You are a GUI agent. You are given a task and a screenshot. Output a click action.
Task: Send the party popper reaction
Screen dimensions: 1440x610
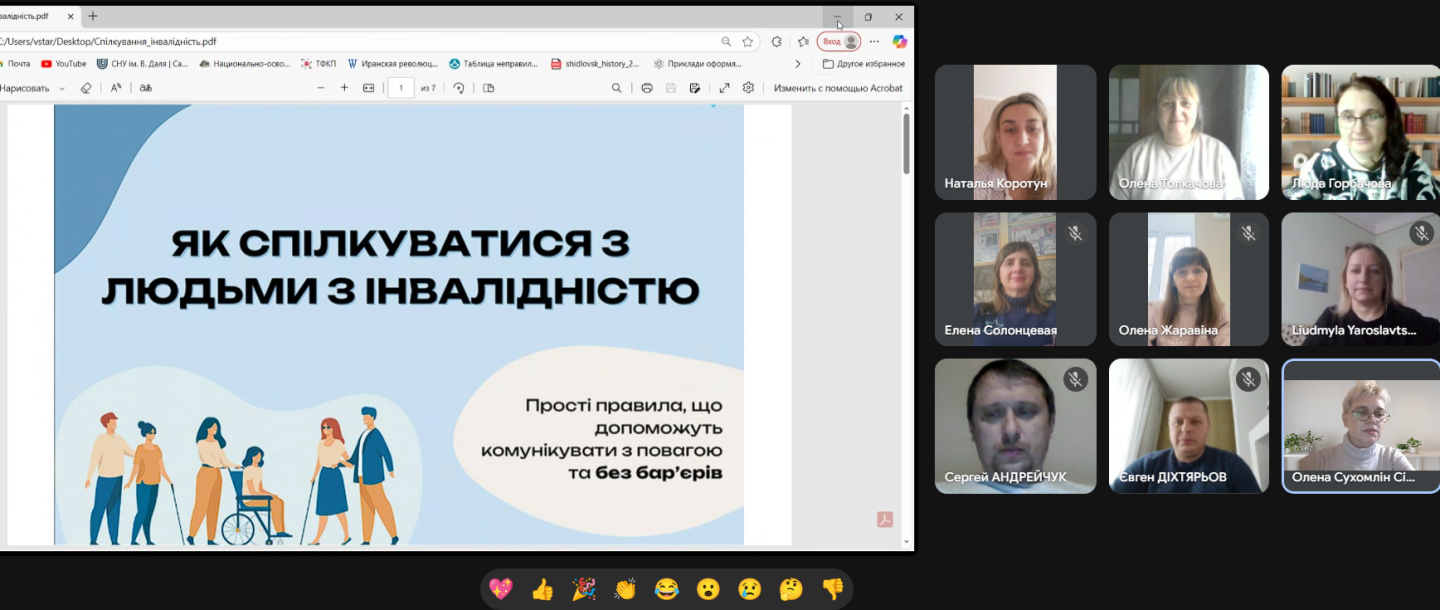[584, 589]
